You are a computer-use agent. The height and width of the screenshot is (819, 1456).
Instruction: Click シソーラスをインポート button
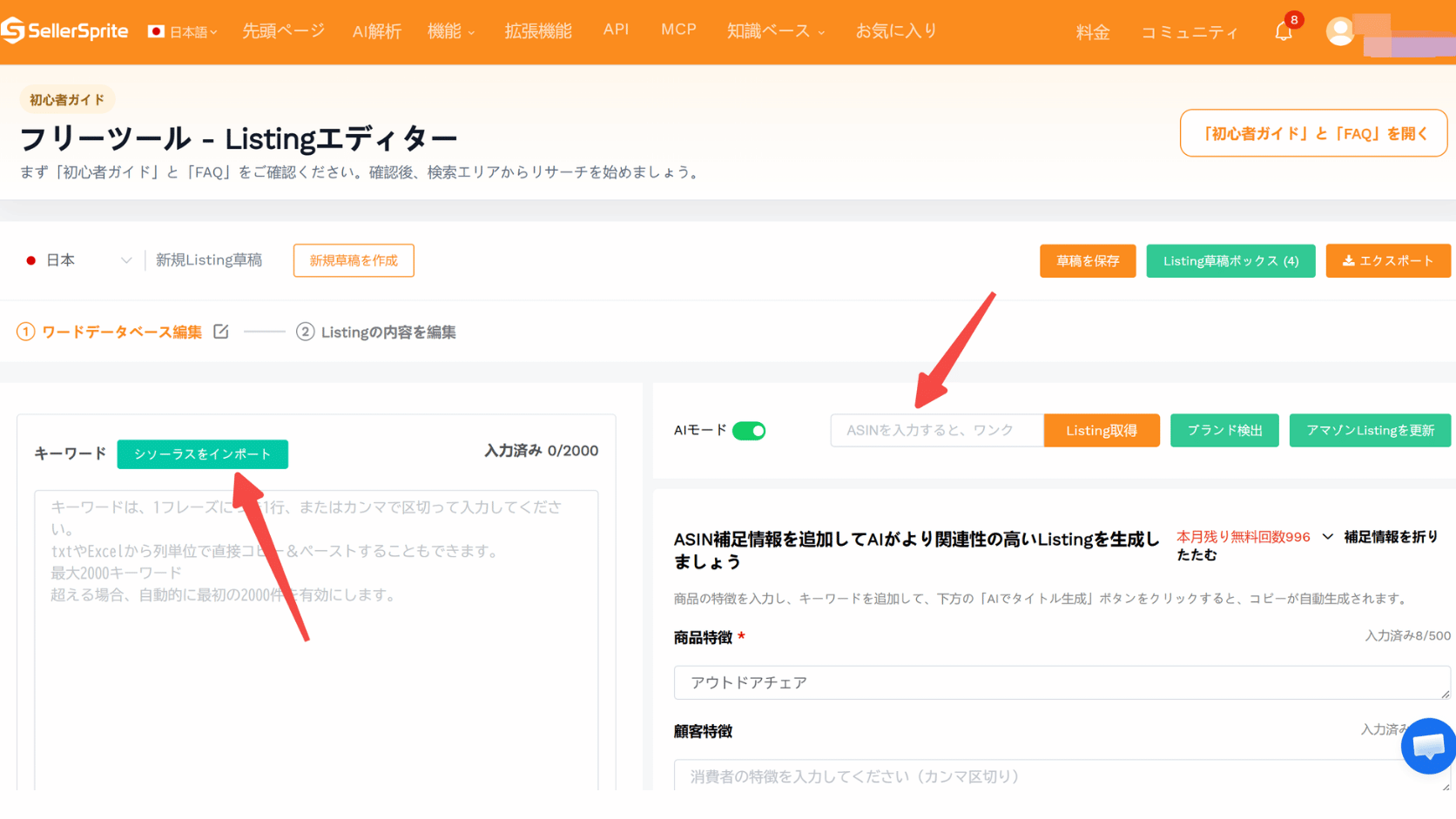(x=202, y=454)
